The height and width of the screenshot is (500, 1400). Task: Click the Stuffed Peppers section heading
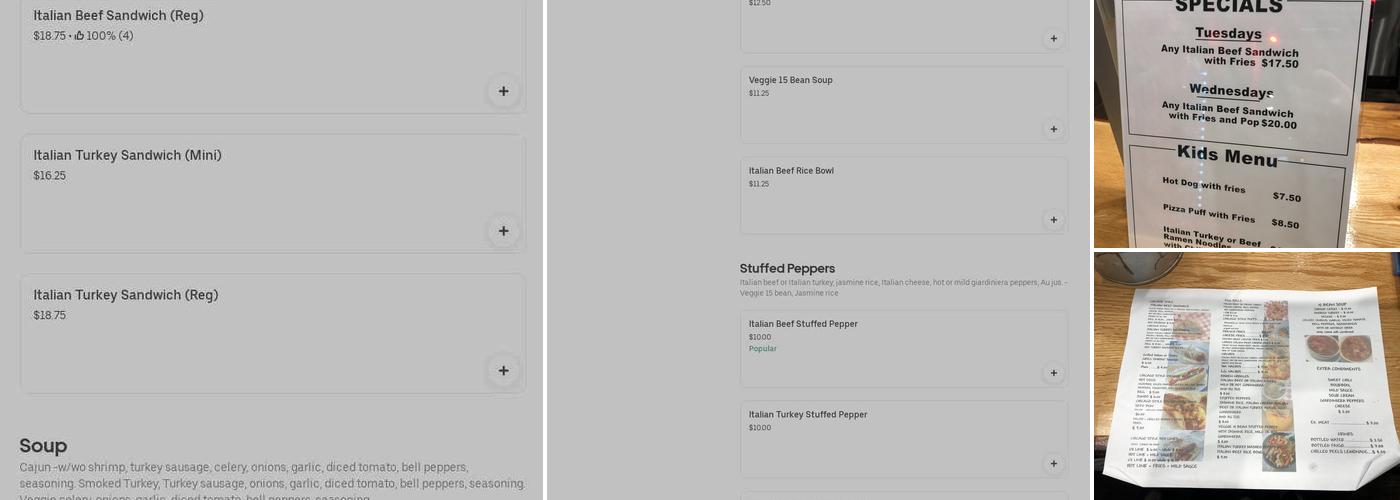(x=787, y=269)
